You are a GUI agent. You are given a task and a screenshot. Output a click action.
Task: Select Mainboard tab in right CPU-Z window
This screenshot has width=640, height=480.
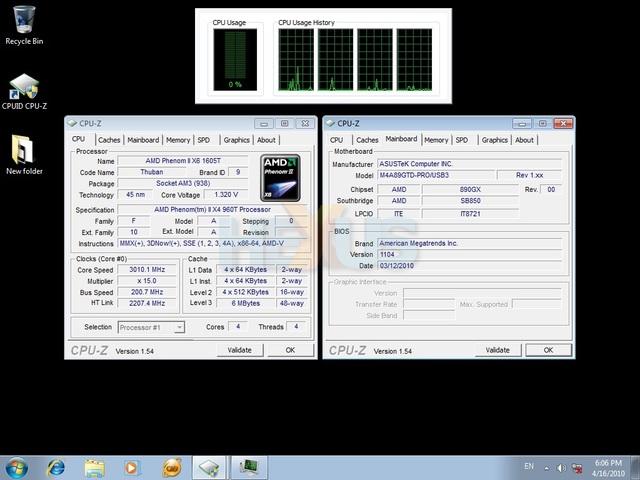point(401,139)
